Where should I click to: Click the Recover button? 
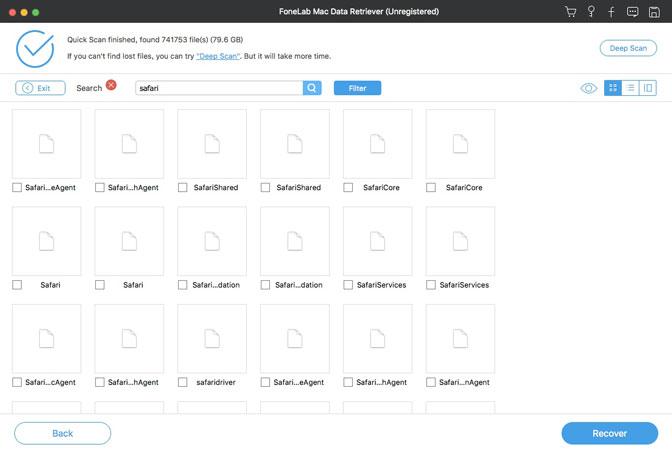point(609,433)
